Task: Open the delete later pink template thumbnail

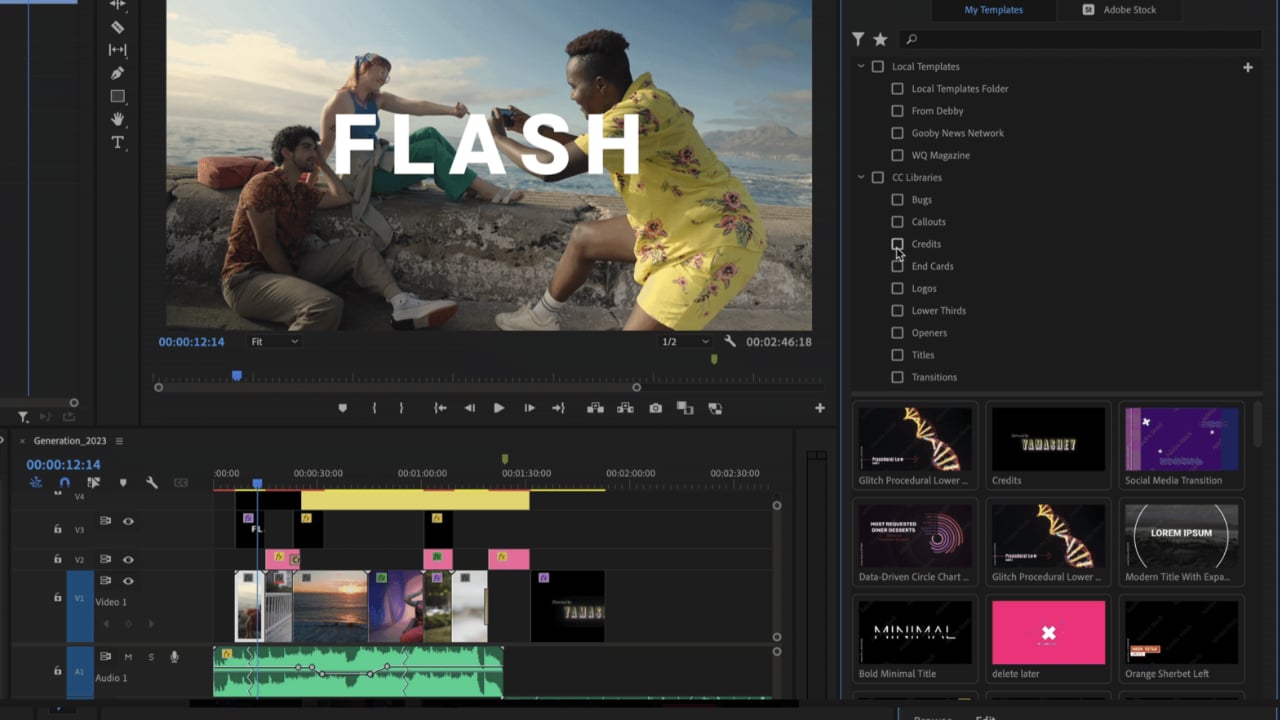Action: click(x=1048, y=632)
